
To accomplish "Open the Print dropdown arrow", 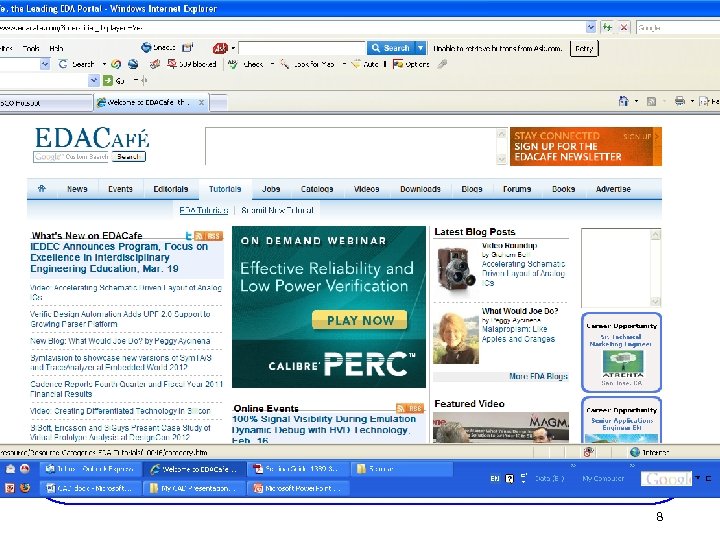I will (x=692, y=101).
